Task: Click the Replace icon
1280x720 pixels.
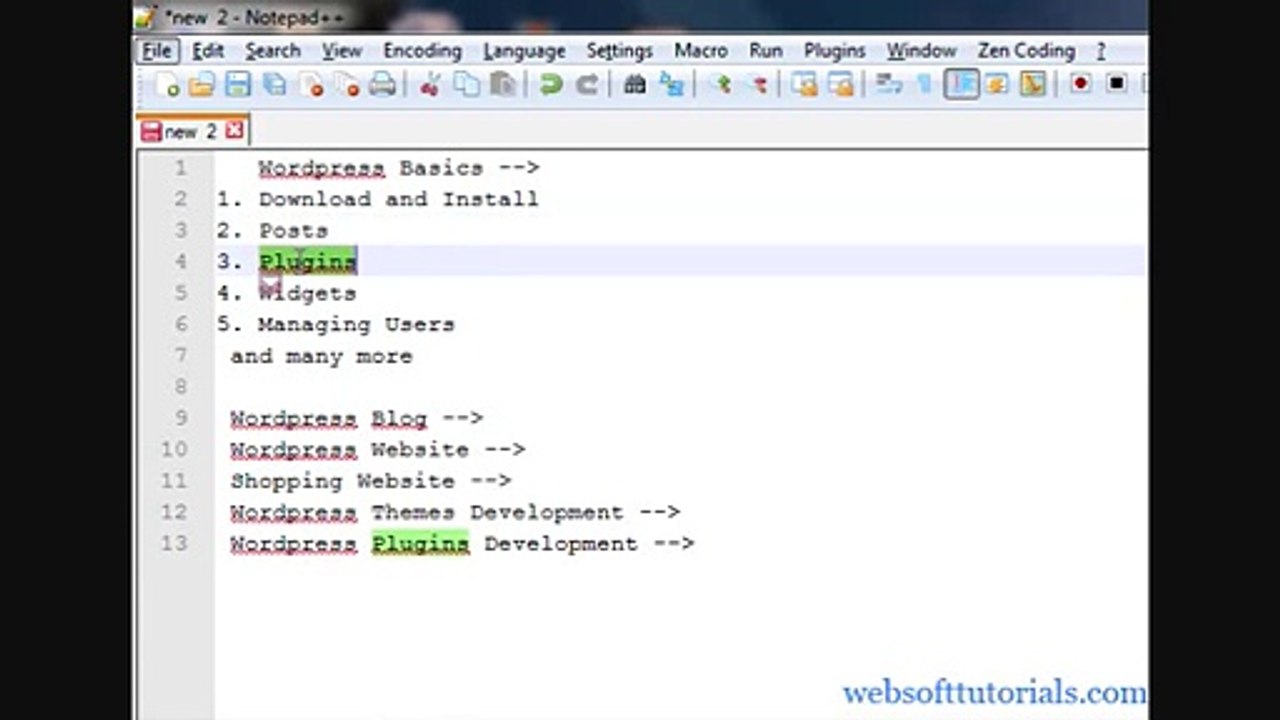Action: 671,85
